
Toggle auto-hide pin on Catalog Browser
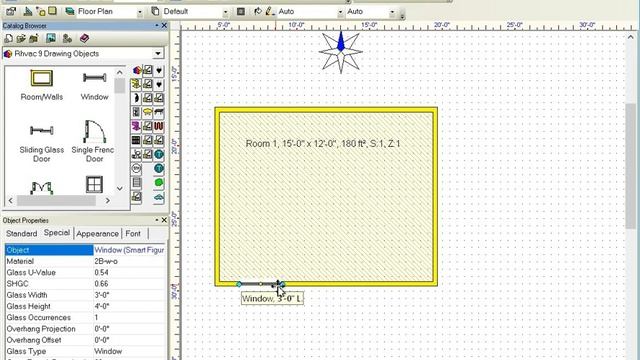[x=156, y=25]
